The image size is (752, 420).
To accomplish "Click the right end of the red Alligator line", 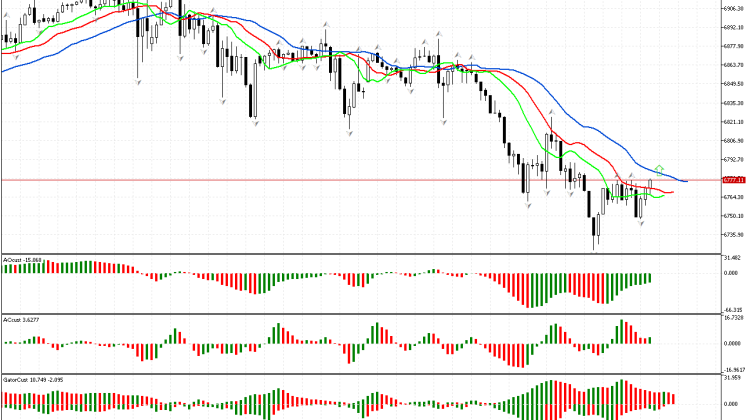I will [x=673, y=191].
